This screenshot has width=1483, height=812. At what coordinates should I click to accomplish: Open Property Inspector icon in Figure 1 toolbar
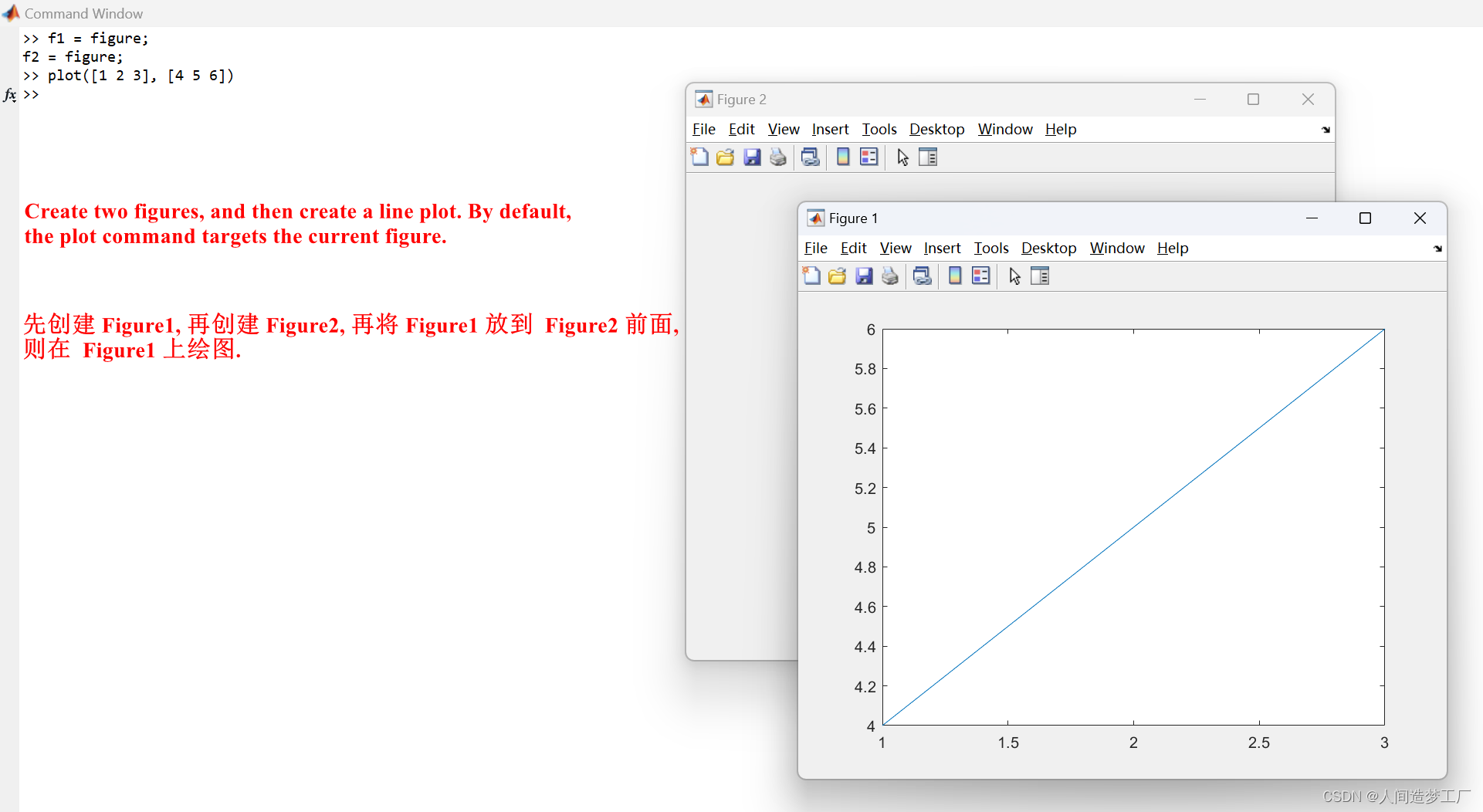pyautogui.click(x=1040, y=276)
